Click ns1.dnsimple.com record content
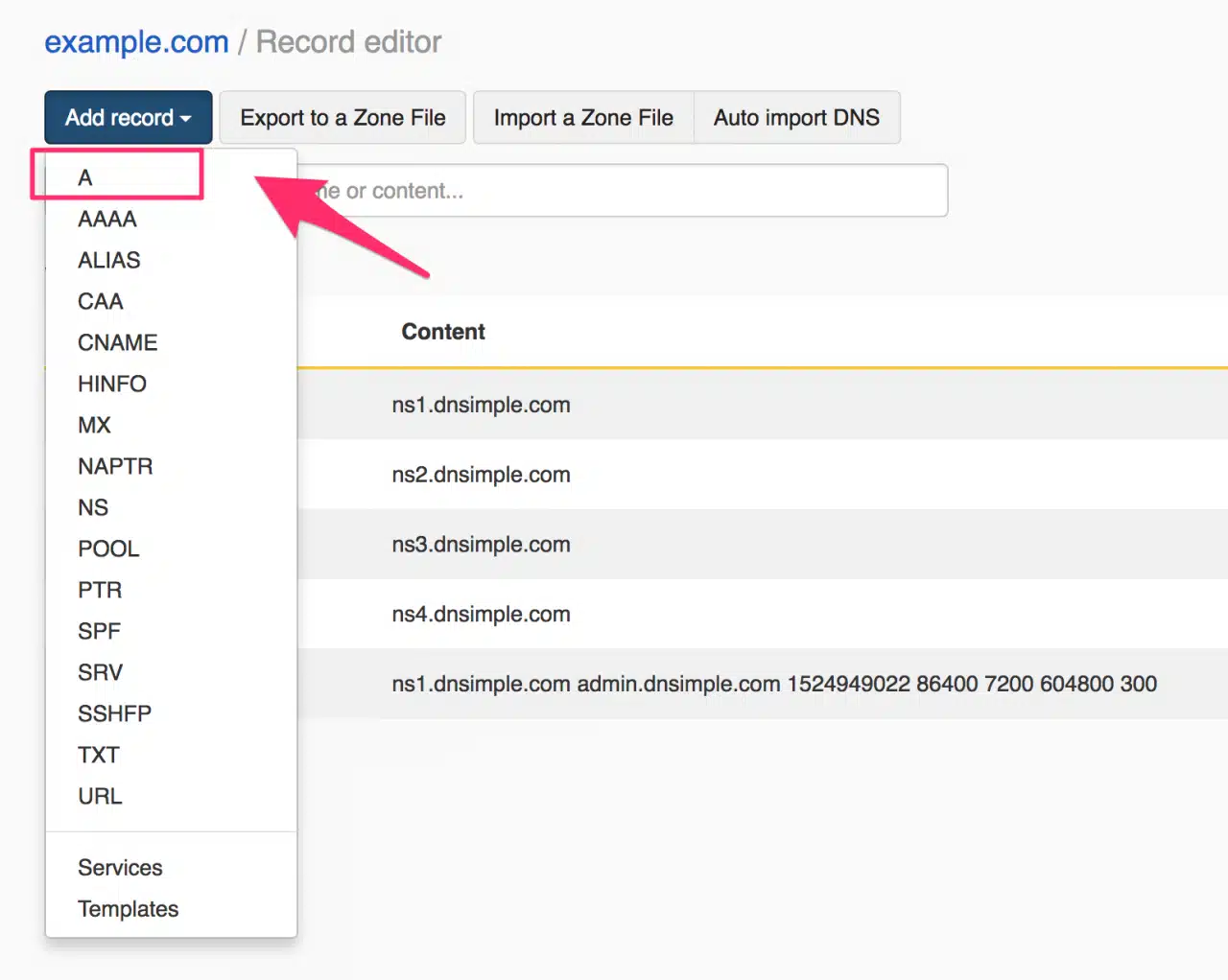The image size is (1228, 980). pos(481,405)
